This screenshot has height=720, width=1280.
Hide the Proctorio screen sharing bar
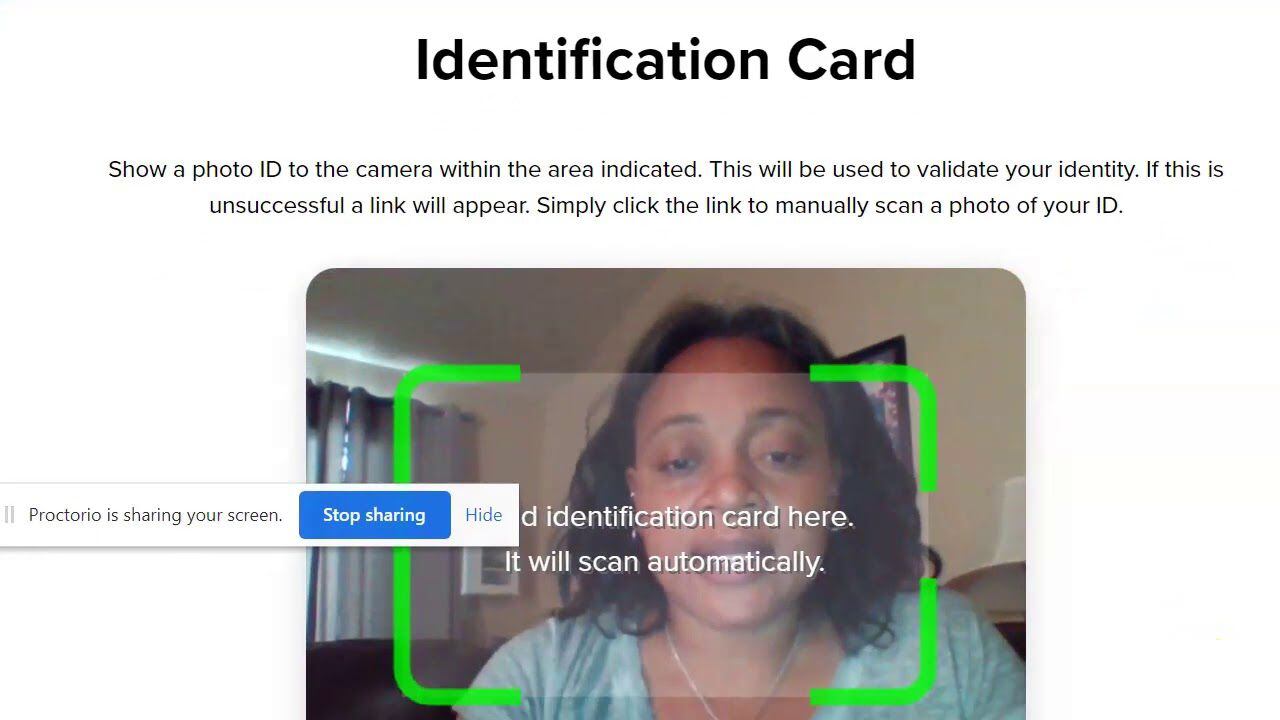483,515
